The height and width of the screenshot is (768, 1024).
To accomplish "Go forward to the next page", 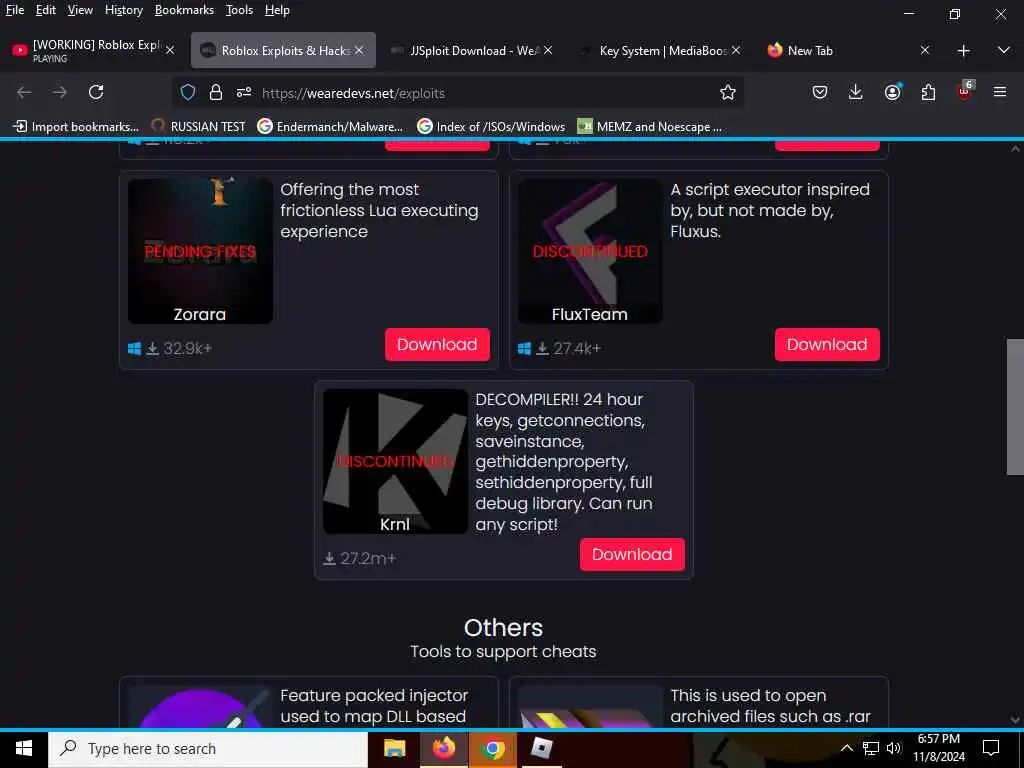I will point(59,93).
